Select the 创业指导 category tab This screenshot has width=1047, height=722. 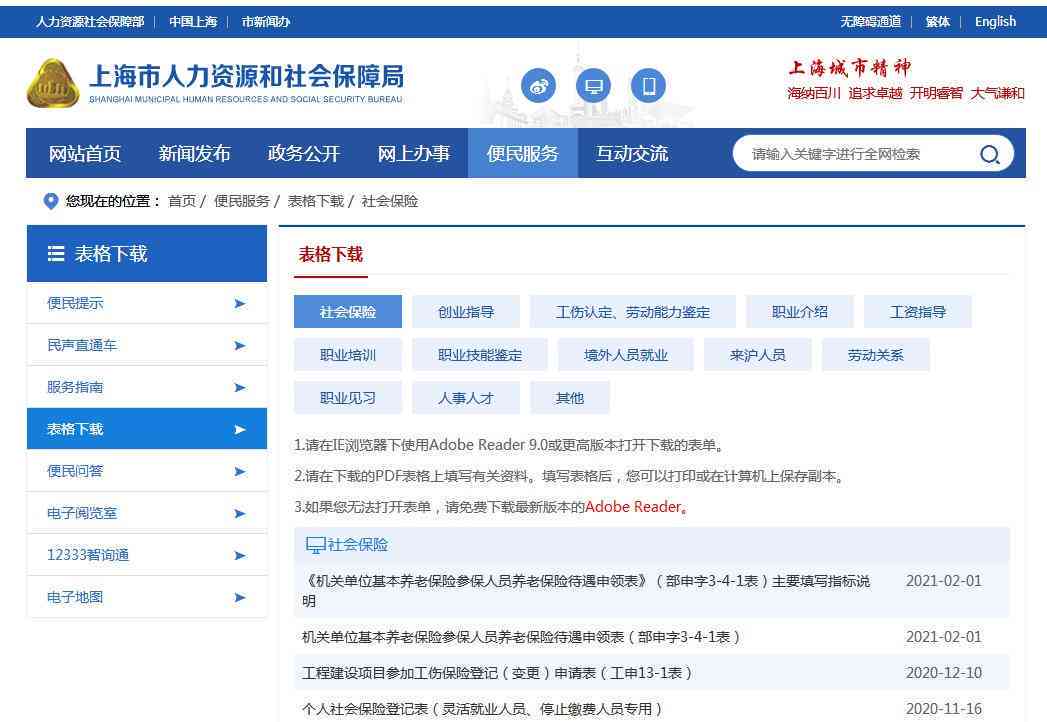(466, 312)
